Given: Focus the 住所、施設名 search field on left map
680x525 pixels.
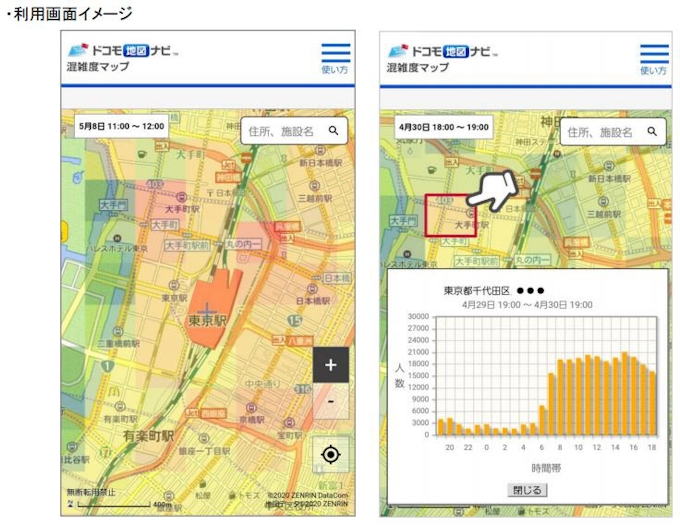Looking at the screenshot, I should click(284, 131).
